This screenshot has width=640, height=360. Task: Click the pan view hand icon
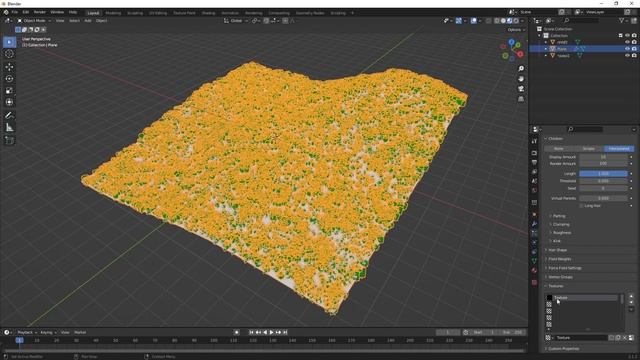[x=521, y=78]
